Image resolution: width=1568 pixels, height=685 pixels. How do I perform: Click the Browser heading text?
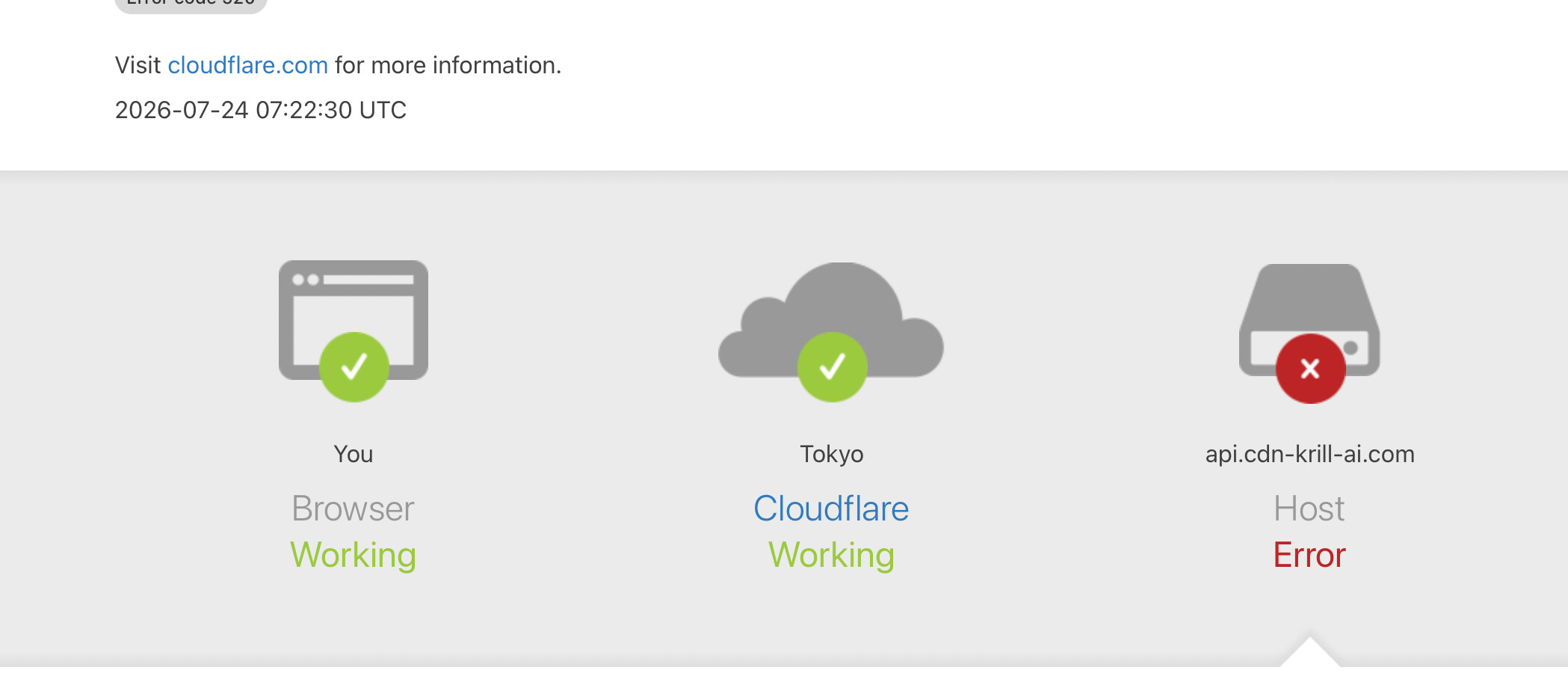(354, 509)
